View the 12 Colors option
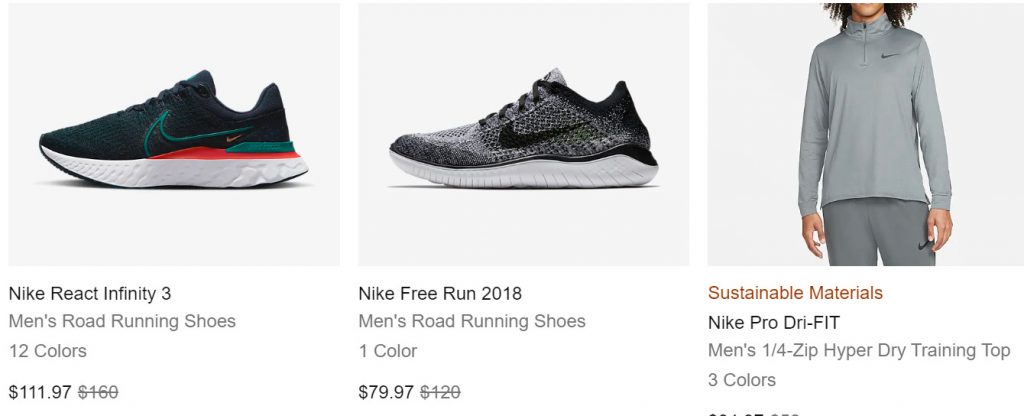Image resolution: width=1024 pixels, height=416 pixels. 47,351
